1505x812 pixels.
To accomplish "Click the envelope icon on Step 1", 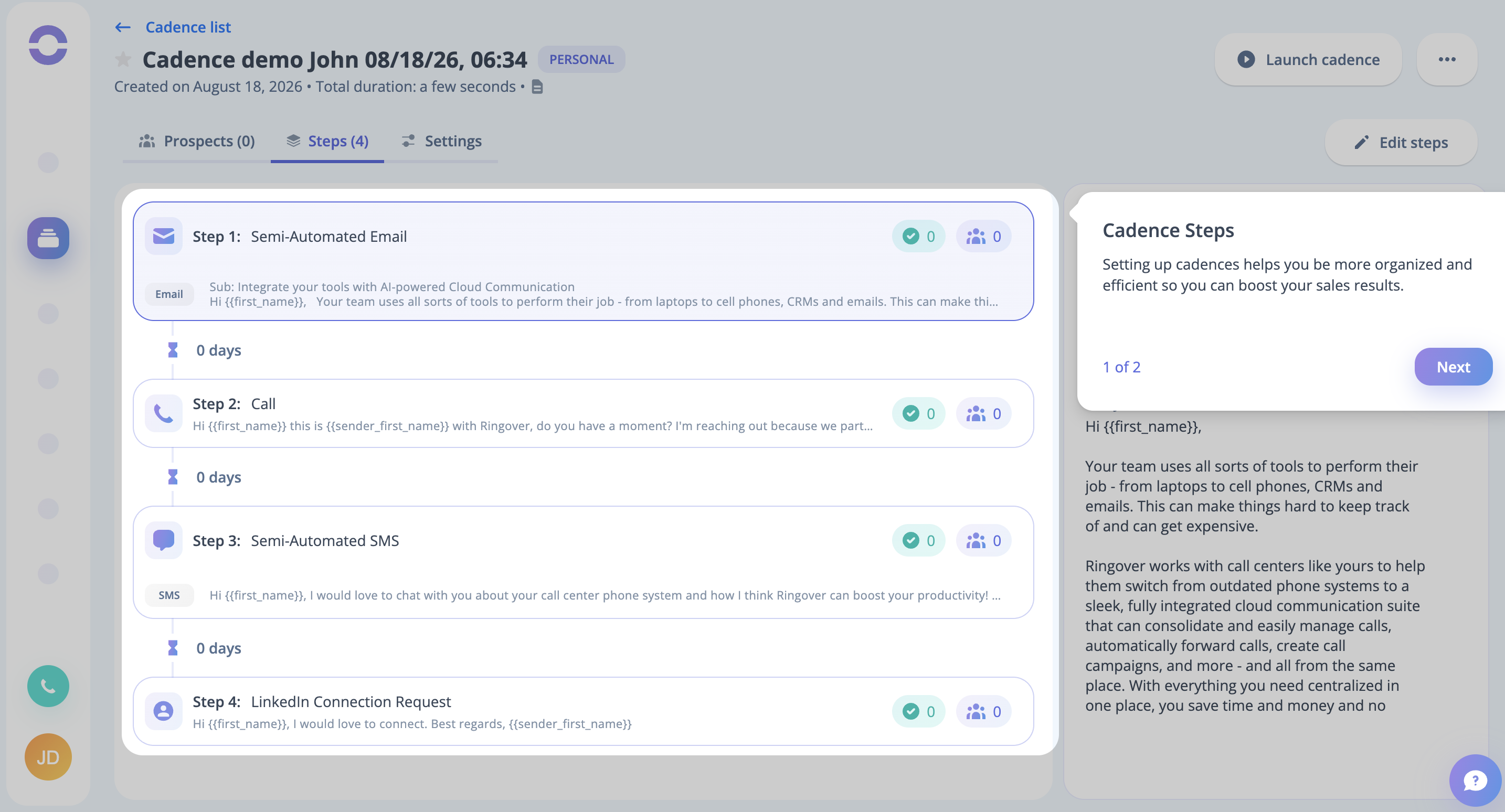I will (164, 236).
